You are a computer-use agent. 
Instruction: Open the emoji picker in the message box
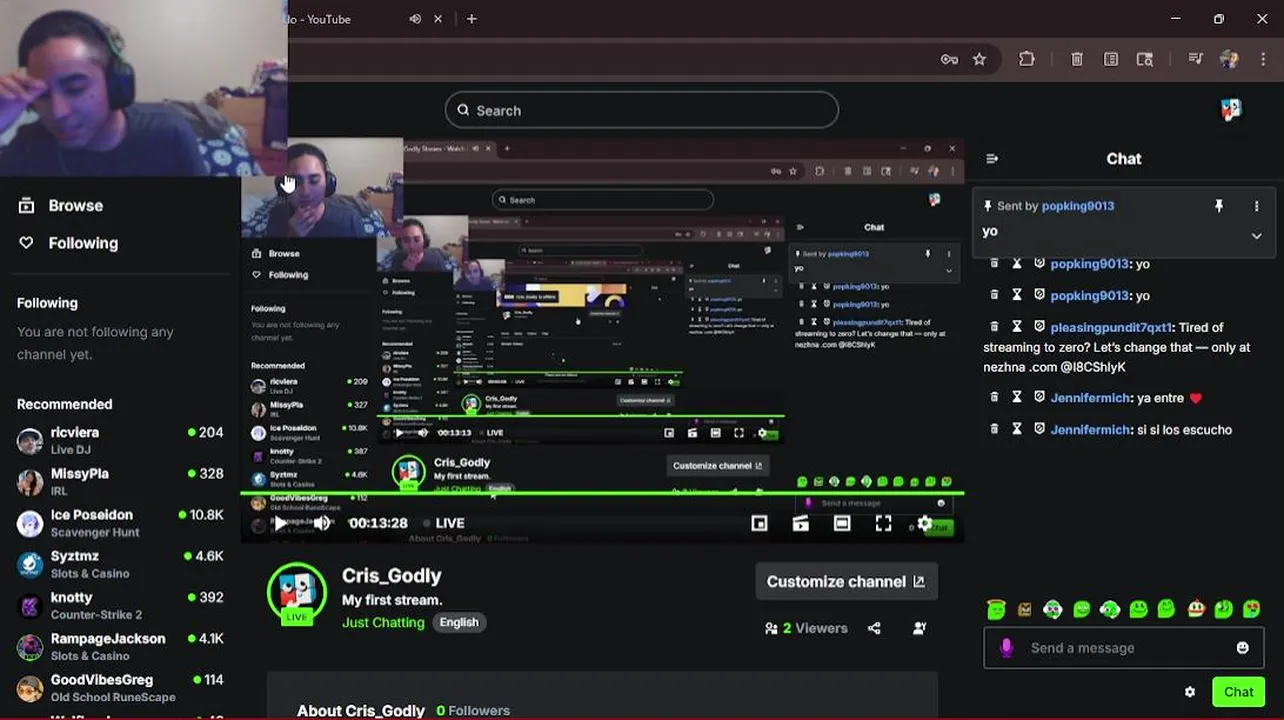(1242, 648)
